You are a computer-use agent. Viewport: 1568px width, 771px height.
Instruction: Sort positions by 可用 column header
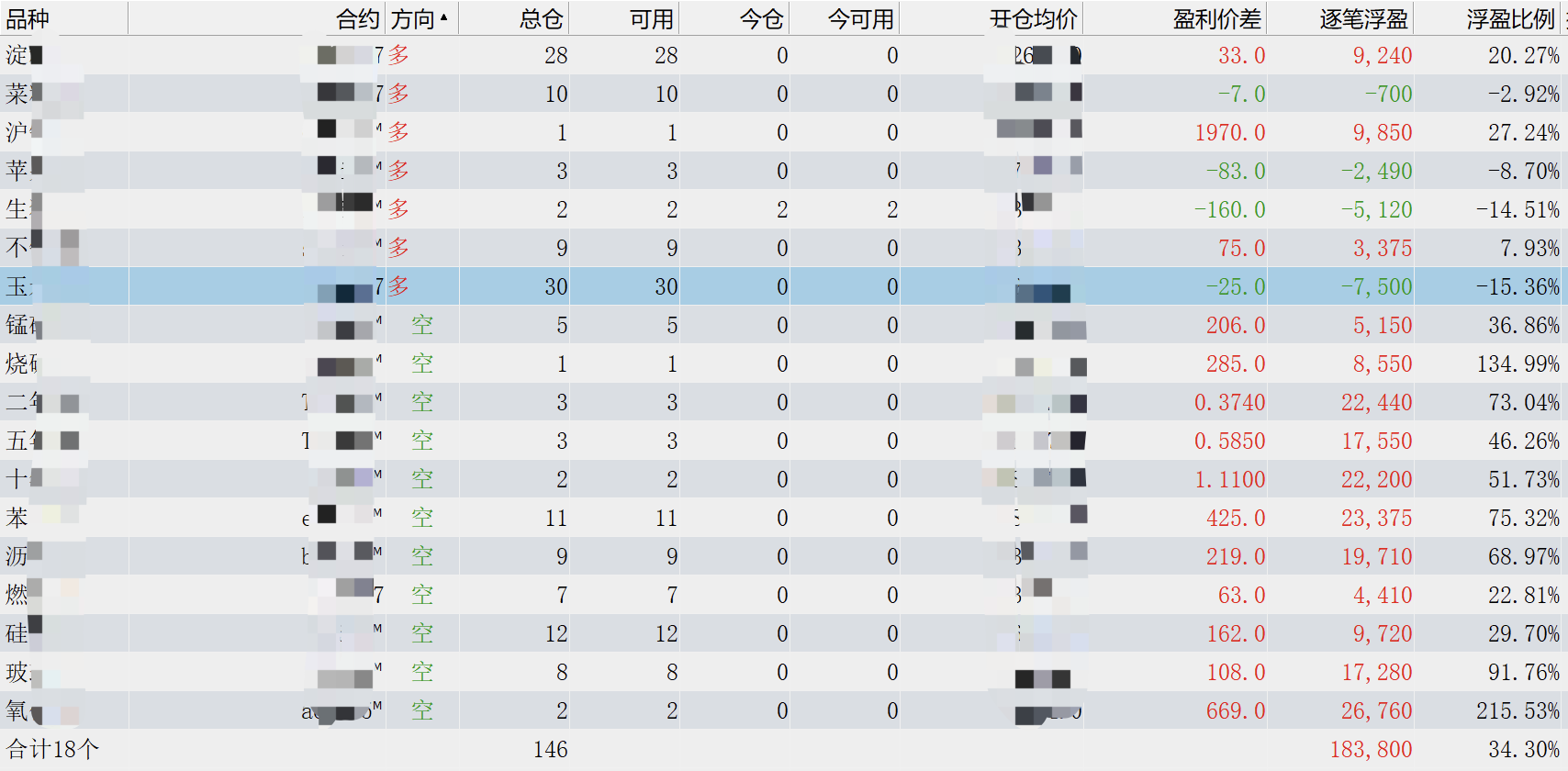click(651, 18)
